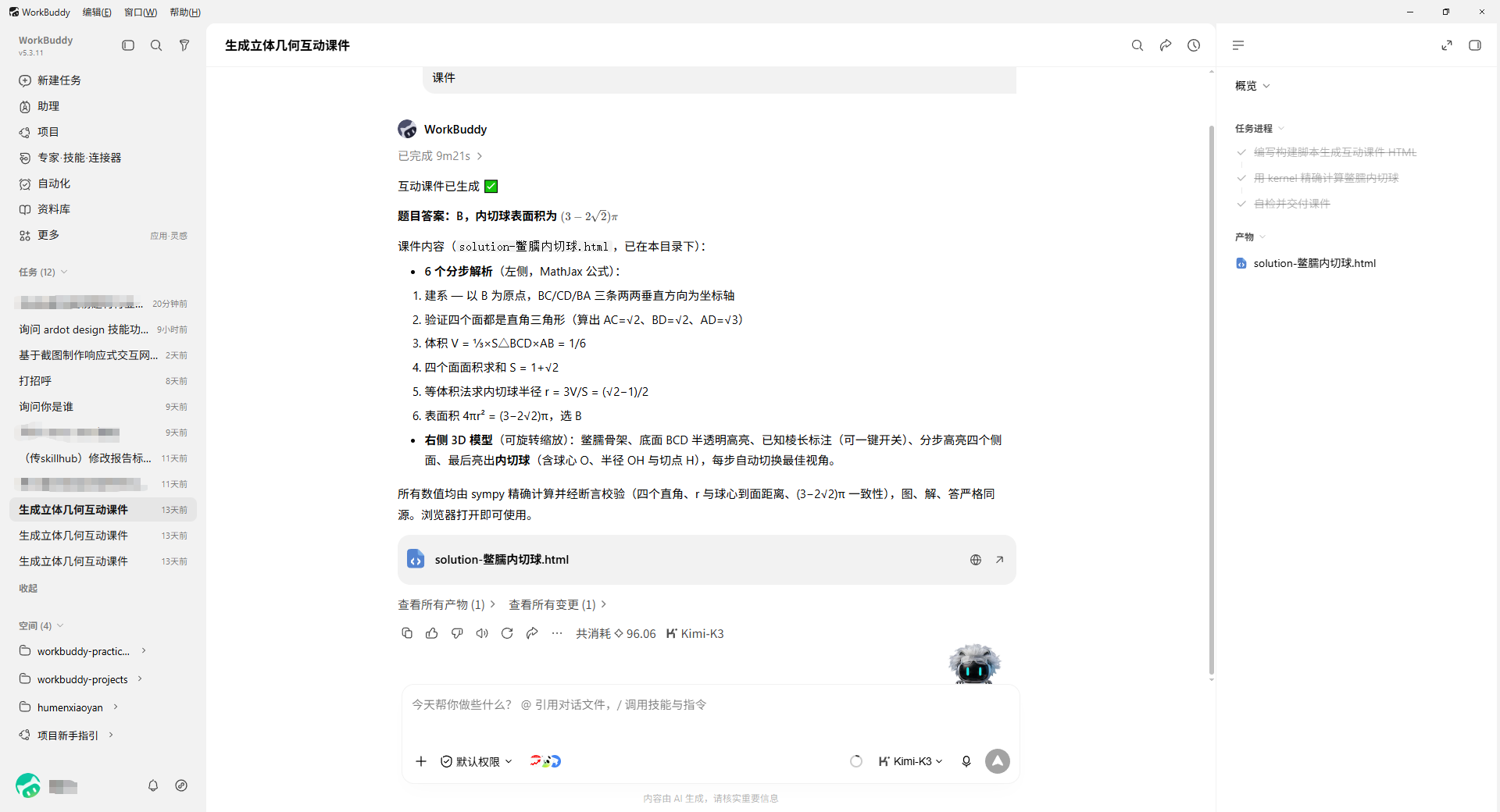Start voice input with the microphone
The width and height of the screenshot is (1500, 812).
[966, 761]
